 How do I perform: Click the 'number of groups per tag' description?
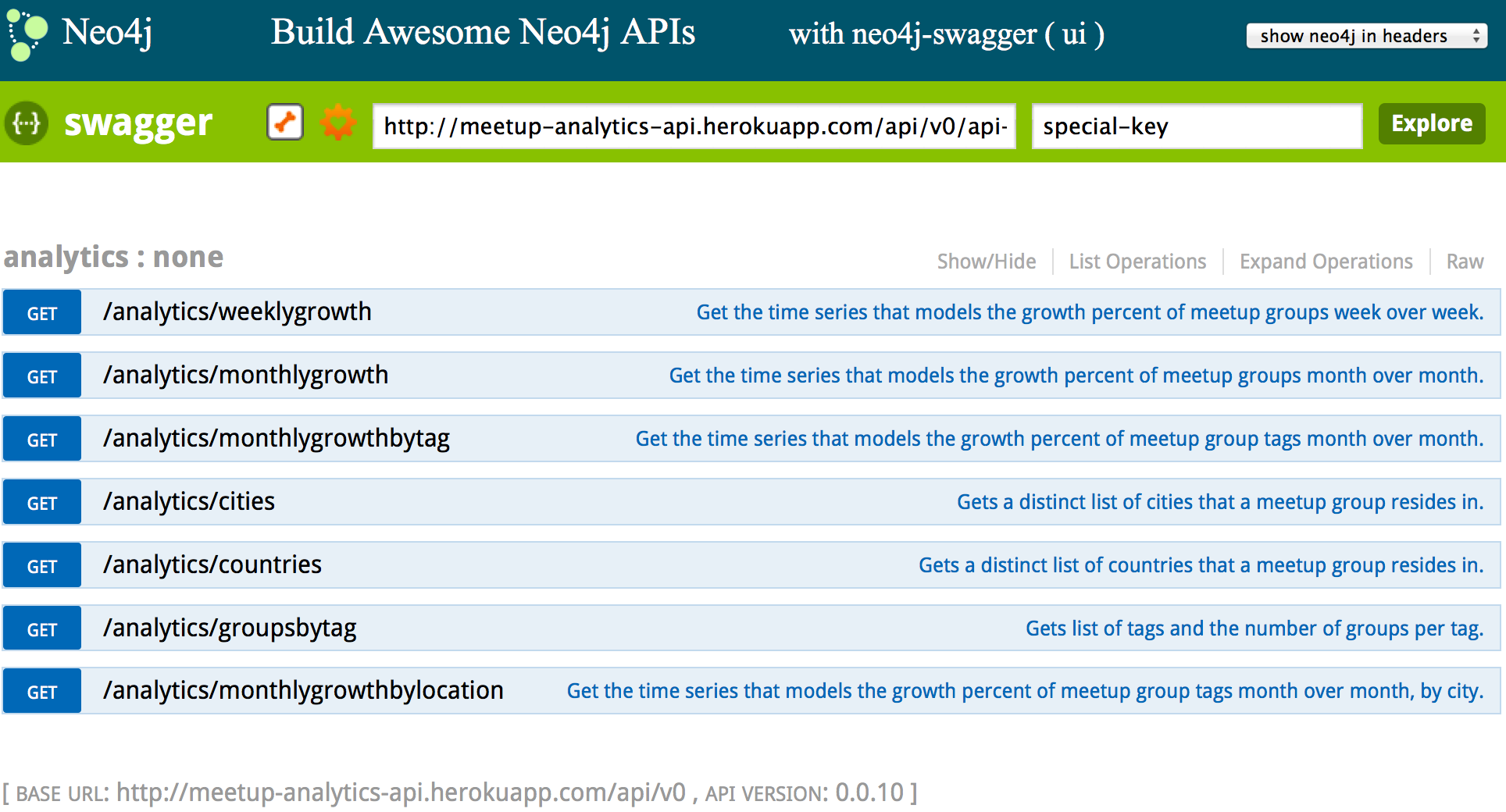pos(1254,629)
